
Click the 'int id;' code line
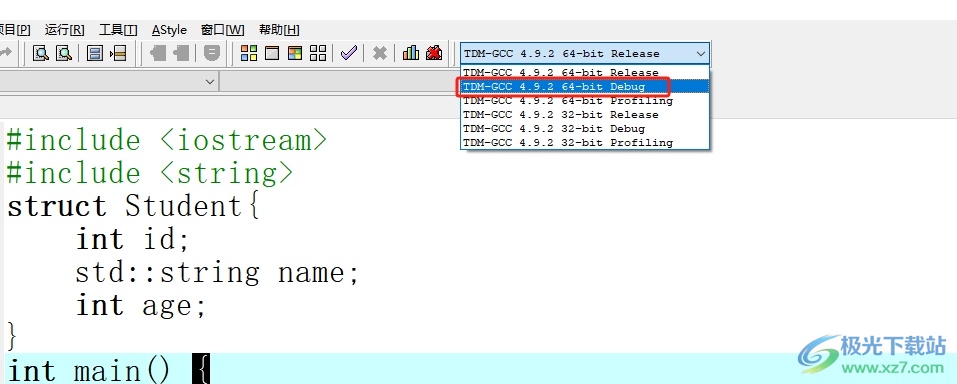click(133, 239)
